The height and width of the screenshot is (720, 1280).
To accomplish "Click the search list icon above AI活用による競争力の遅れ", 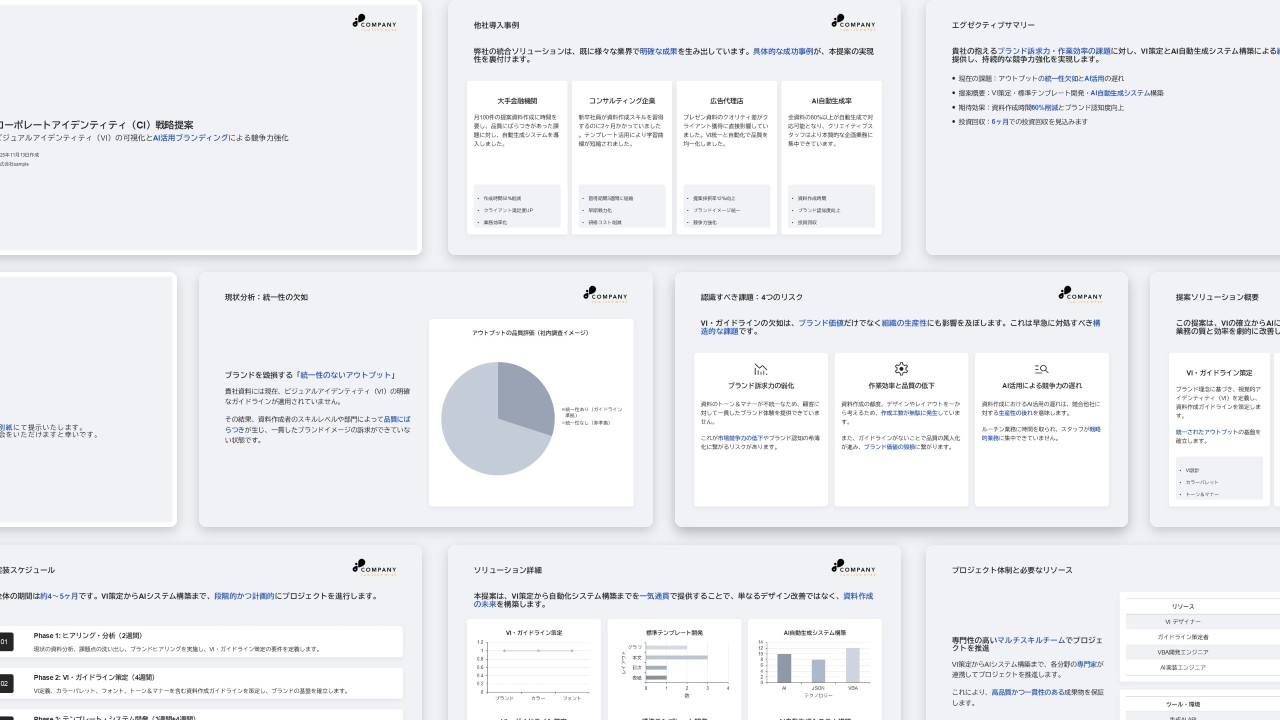I will pyautogui.click(x=1041, y=369).
